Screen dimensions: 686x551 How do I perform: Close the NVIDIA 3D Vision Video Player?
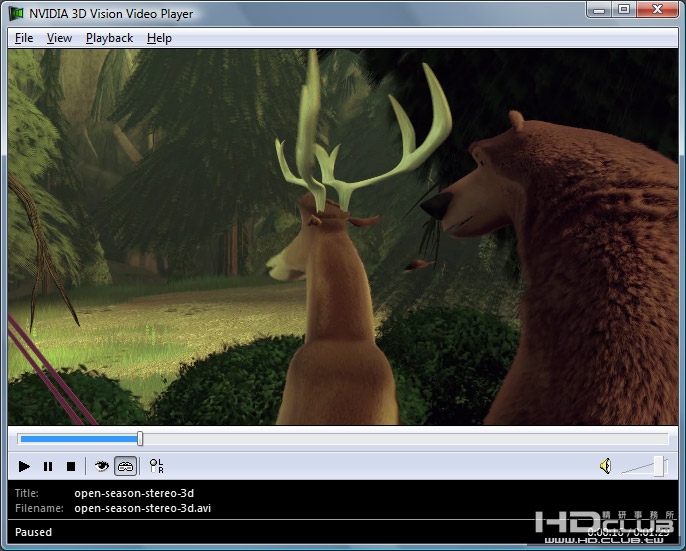pyautogui.click(x=657, y=9)
